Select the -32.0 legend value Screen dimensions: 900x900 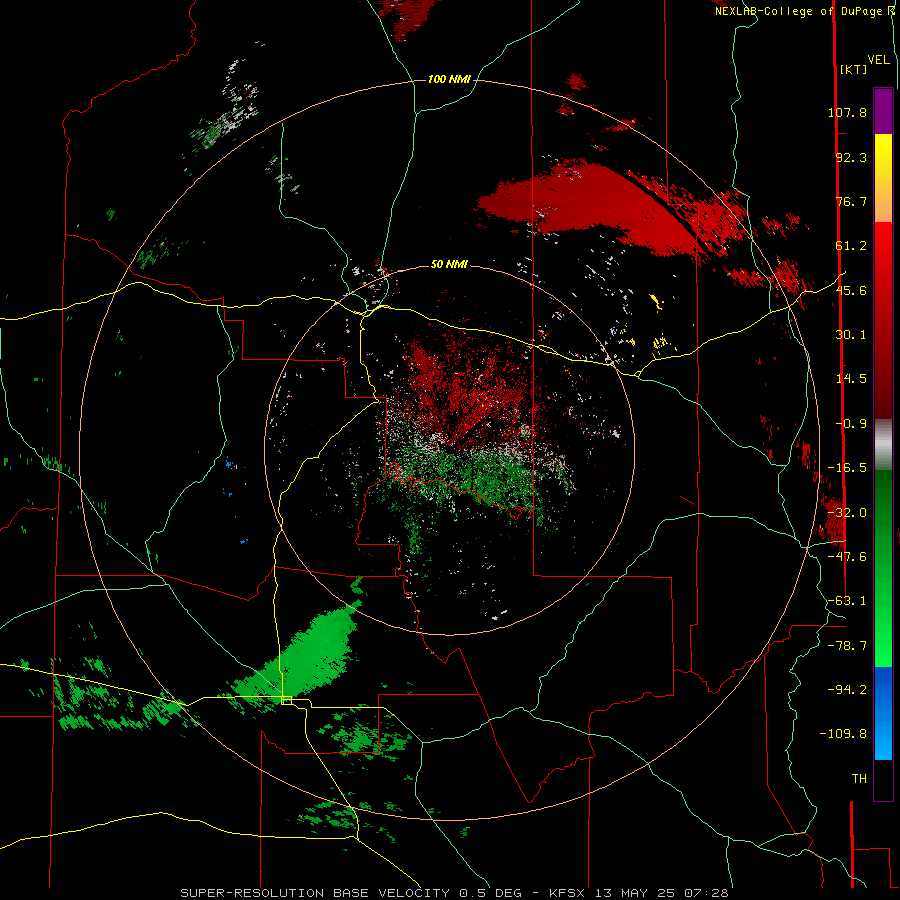(x=847, y=513)
